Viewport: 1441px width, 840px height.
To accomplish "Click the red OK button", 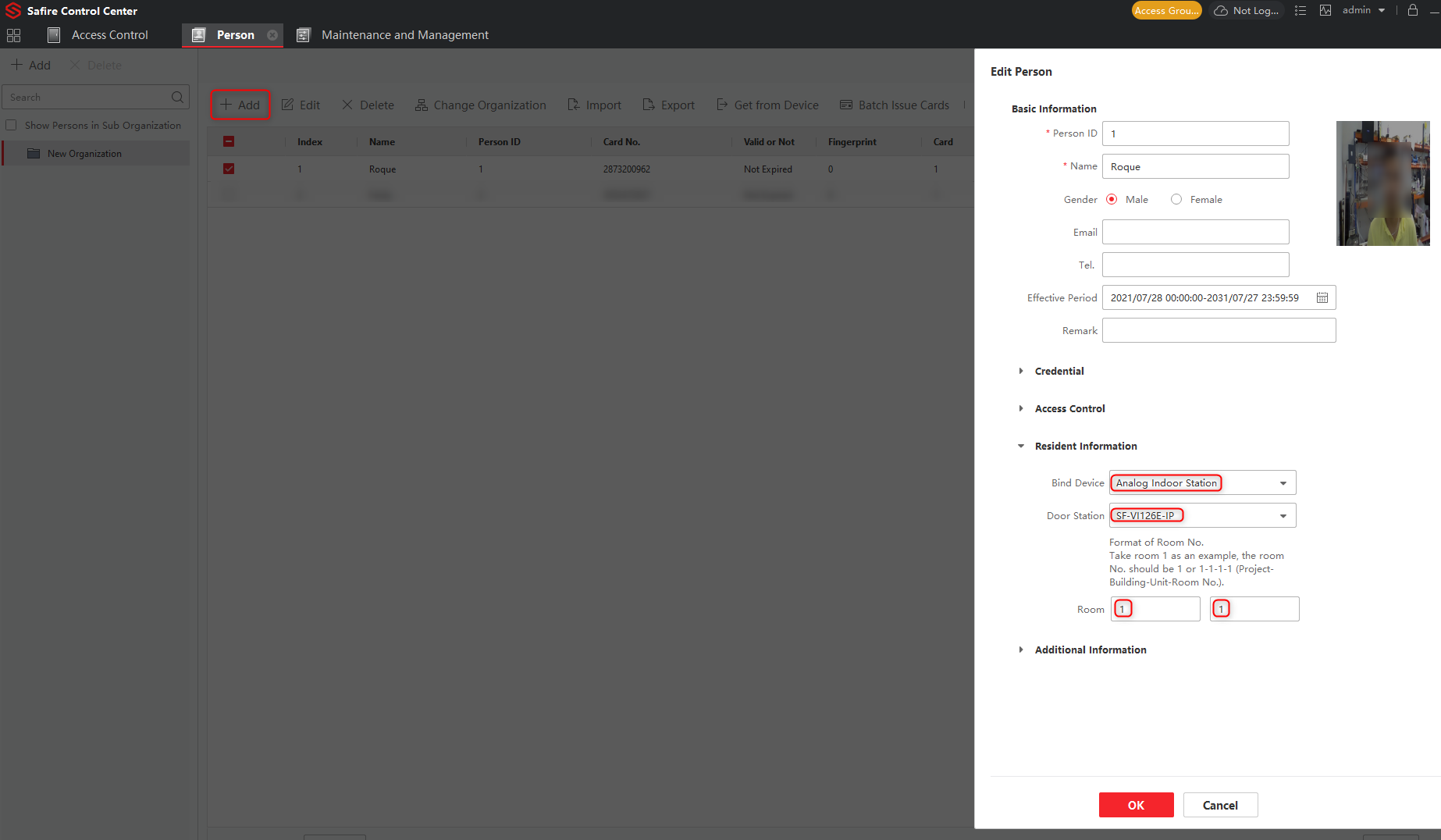I will coord(1136,805).
